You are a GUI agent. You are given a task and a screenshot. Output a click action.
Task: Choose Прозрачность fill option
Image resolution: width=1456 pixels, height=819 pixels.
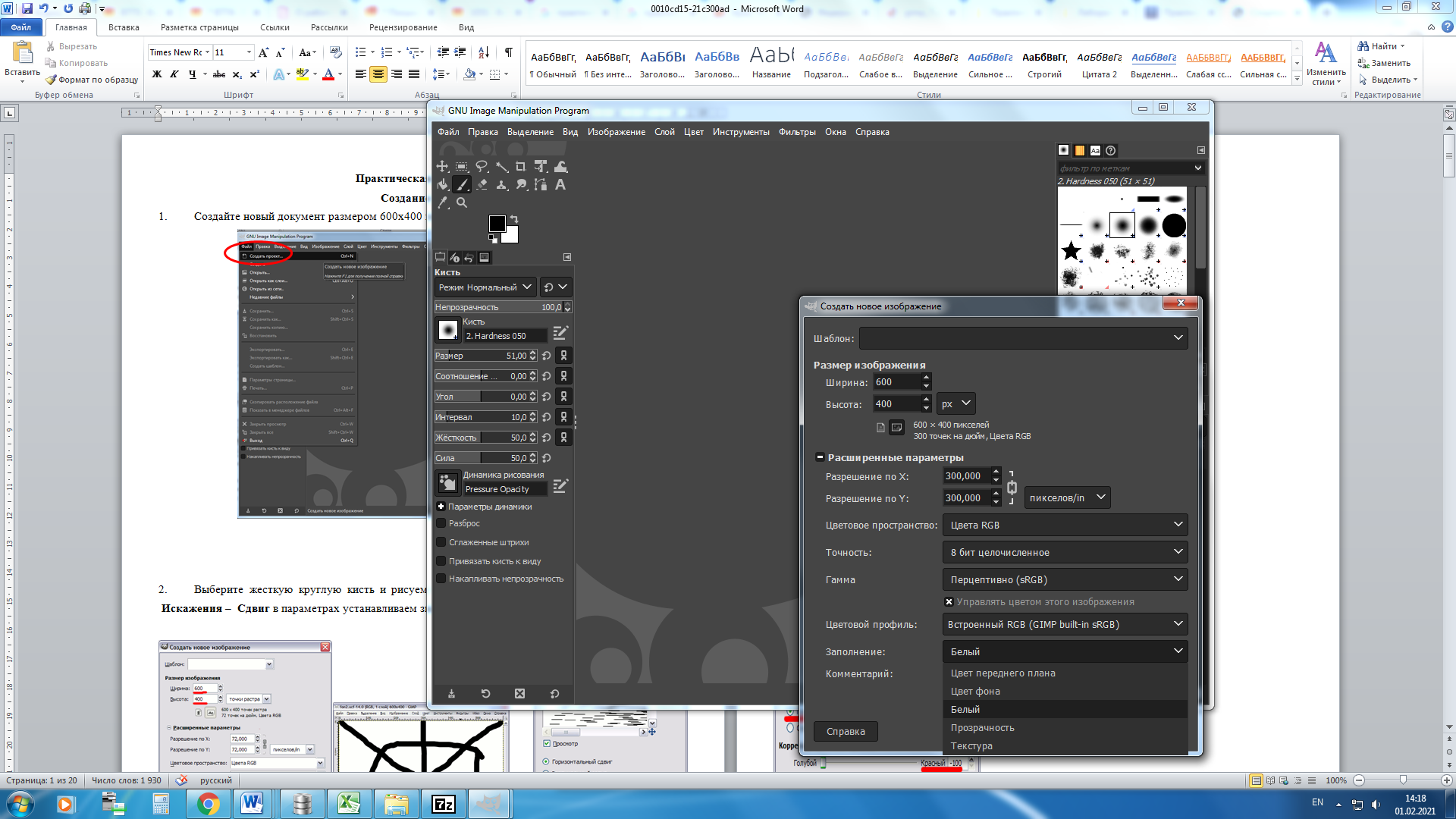[x=1065, y=727]
